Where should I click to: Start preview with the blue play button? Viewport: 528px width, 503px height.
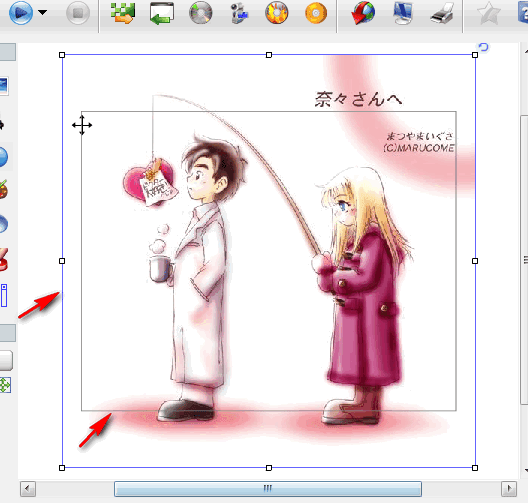tap(21, 13)
